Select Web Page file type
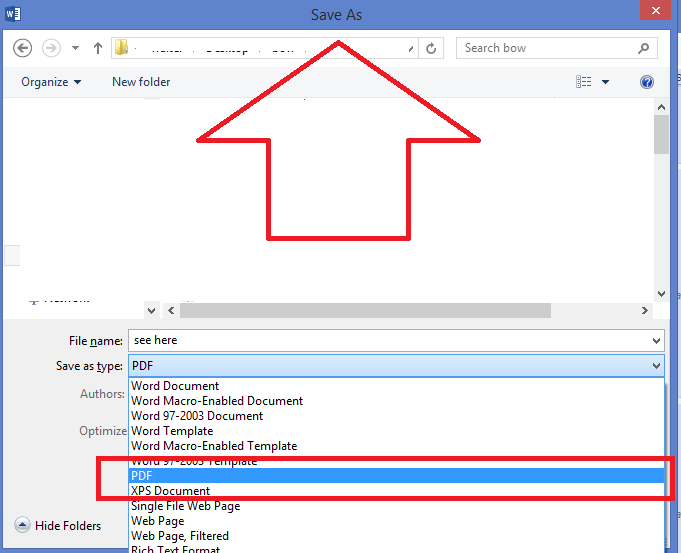 click(397, 521)
